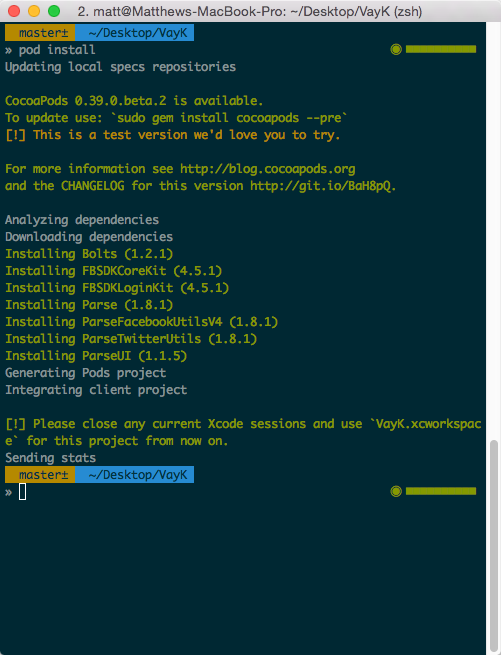Click the bottom ~/Desktop/VayK path segment
The image size is (501, 655).
coord(135,475)
